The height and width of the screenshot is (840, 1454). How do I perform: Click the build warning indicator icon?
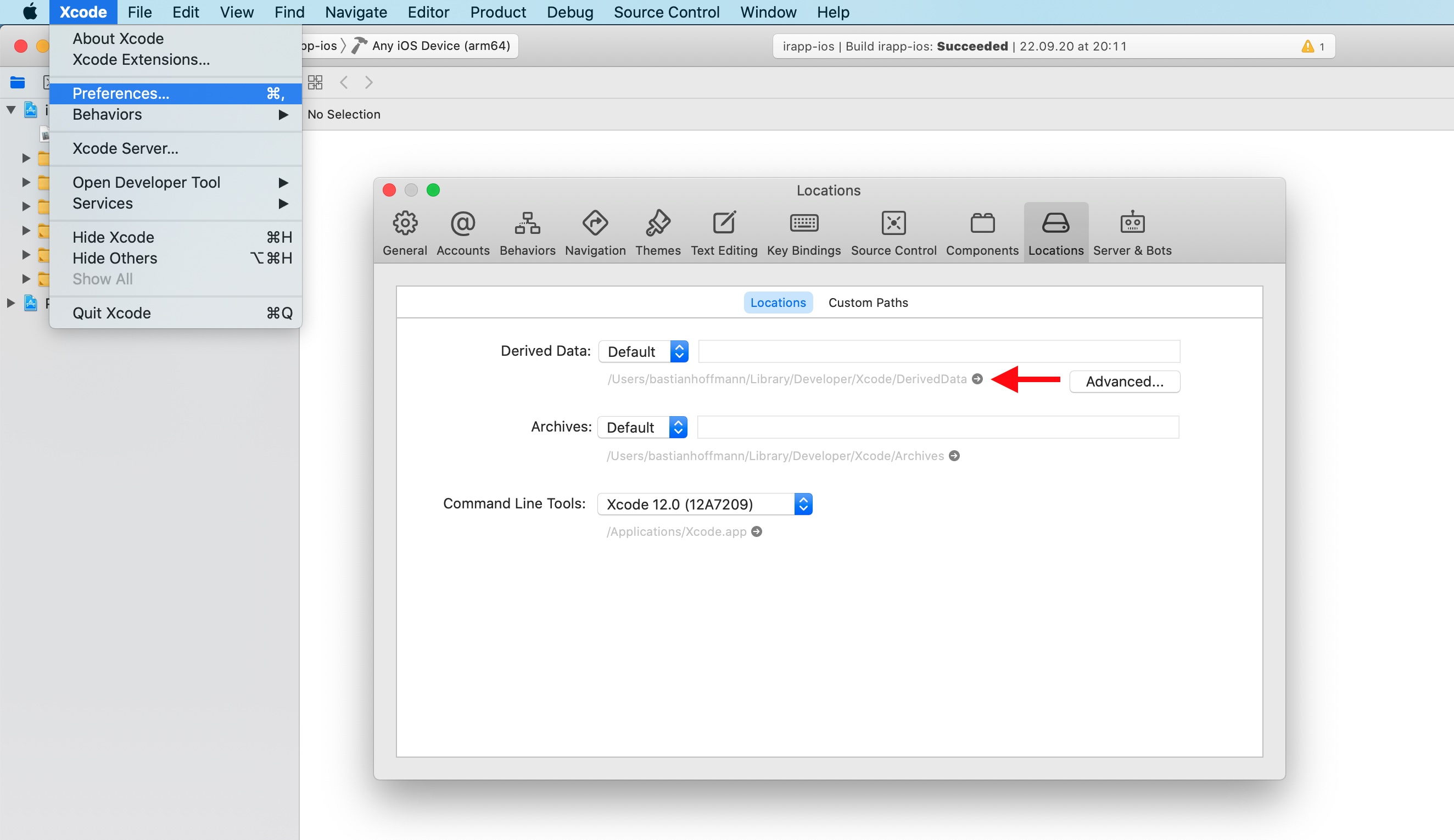[1307, 46]
